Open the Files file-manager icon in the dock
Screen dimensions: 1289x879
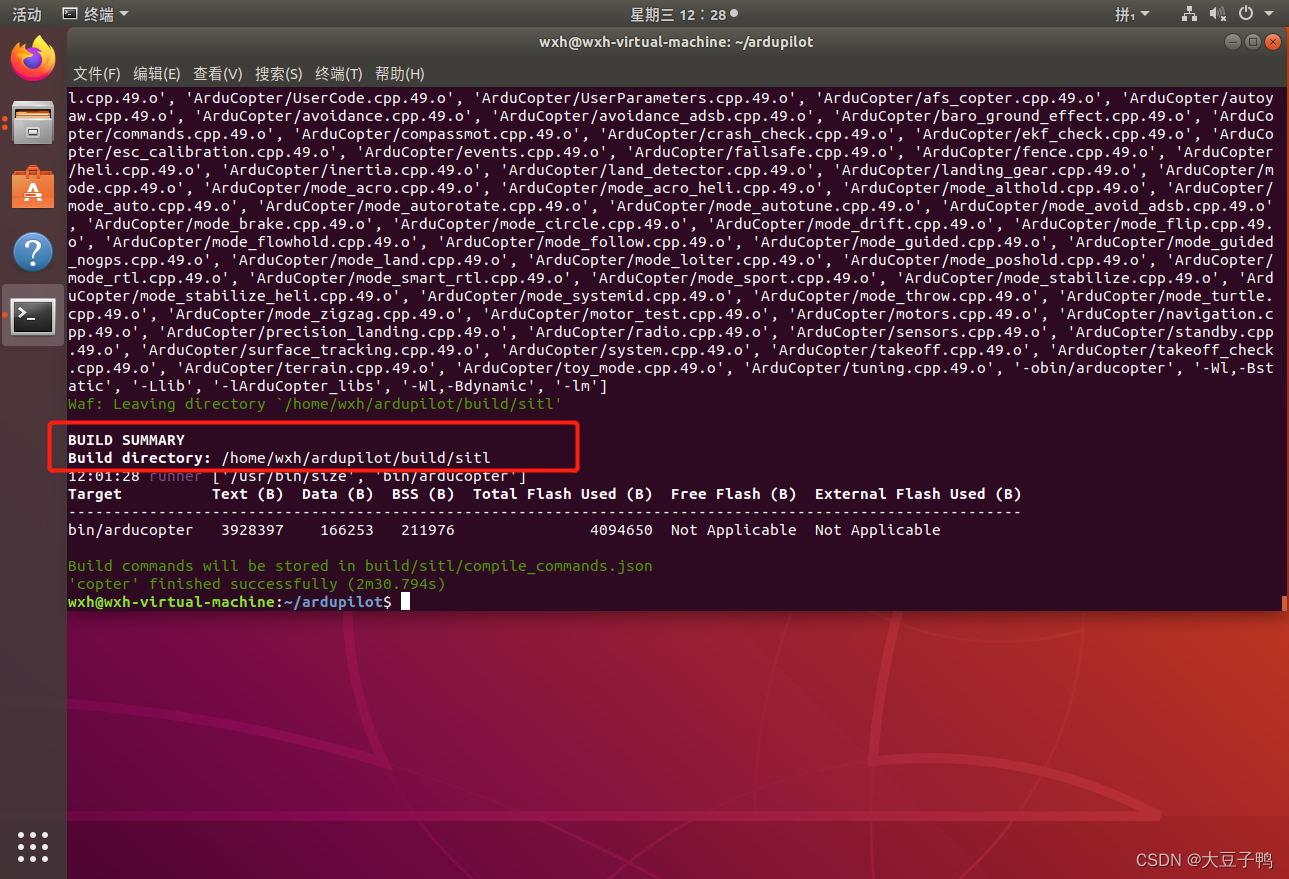pyautogui.click(x=32, y=123)
